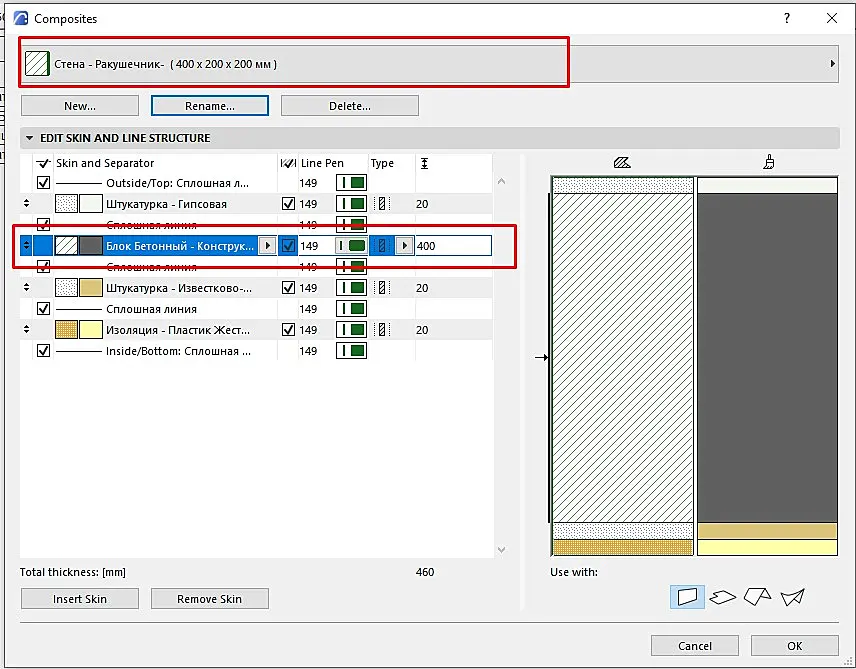Click thickness value 20 of Штукатурка - Гипсовая
This screenshot has width=856, height=669.
tap(422, 204)
